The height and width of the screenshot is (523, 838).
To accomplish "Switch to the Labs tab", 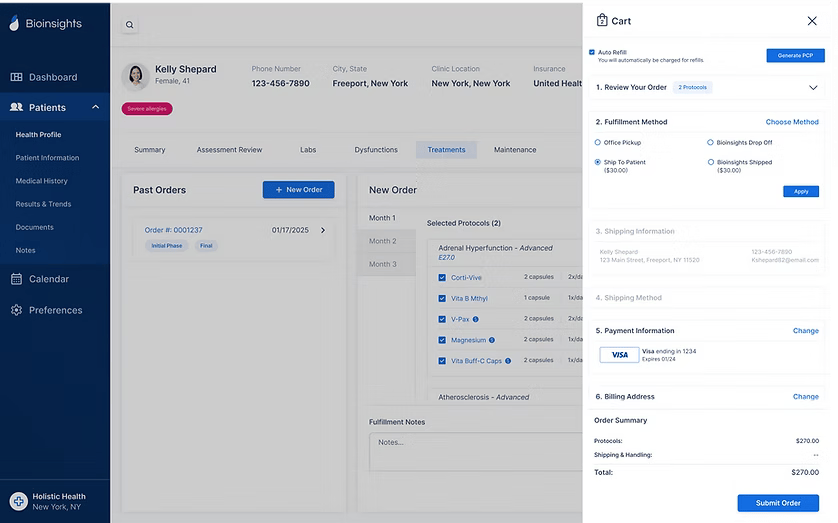I will tap(308, 150).
